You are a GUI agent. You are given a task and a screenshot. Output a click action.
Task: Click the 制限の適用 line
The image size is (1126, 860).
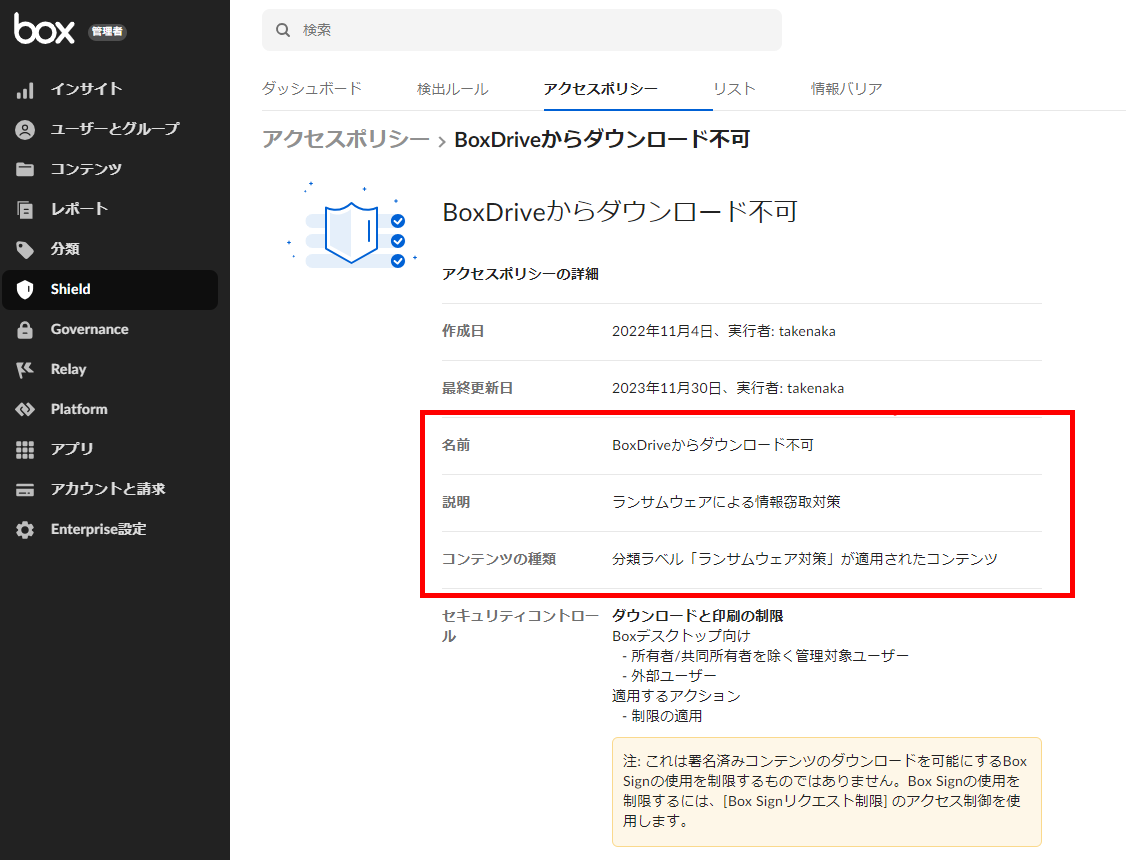(662, 716)
